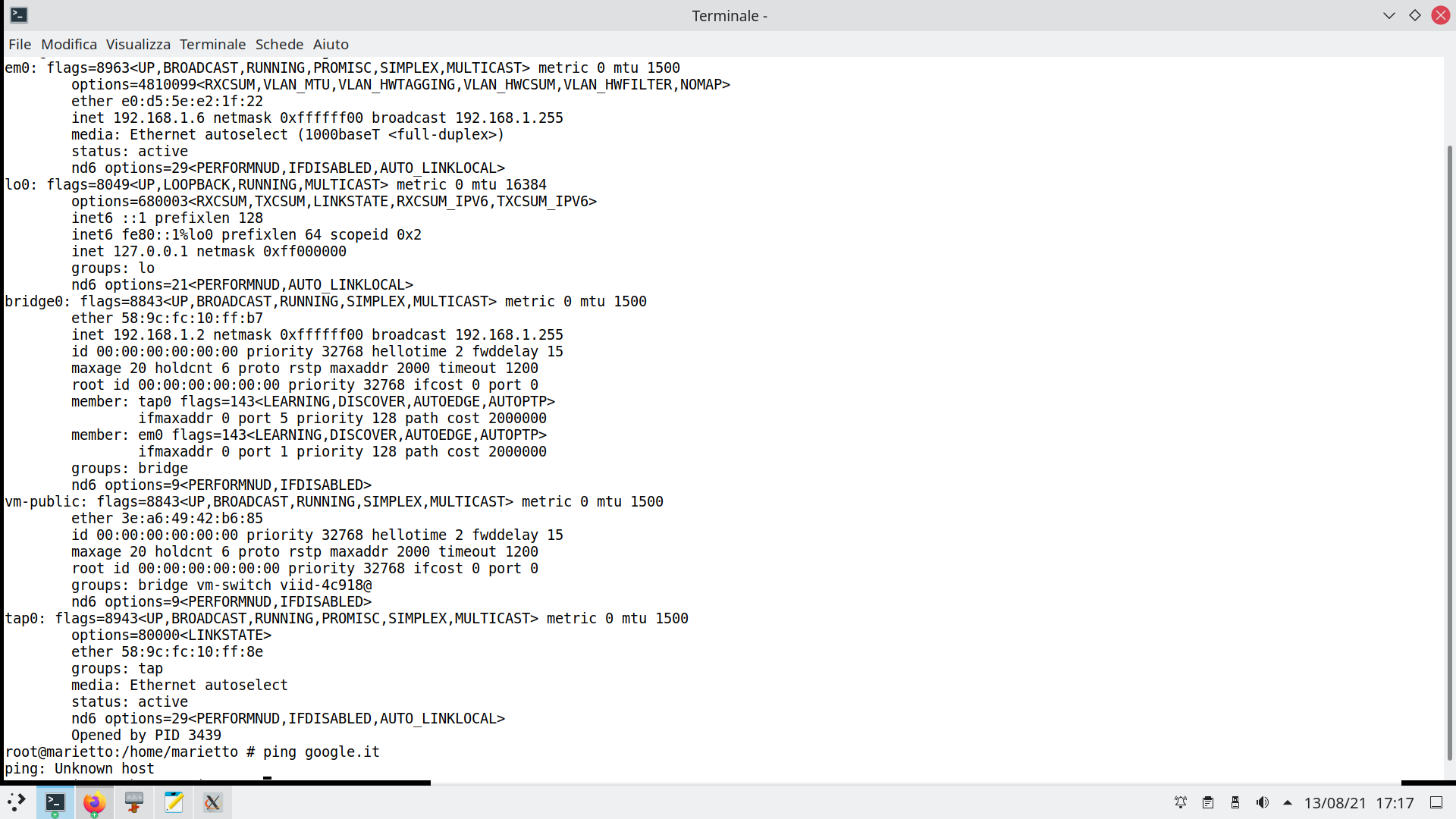Click the show desktop button
This screenshot has width=1456, height=819.
tap(1436, 802)
